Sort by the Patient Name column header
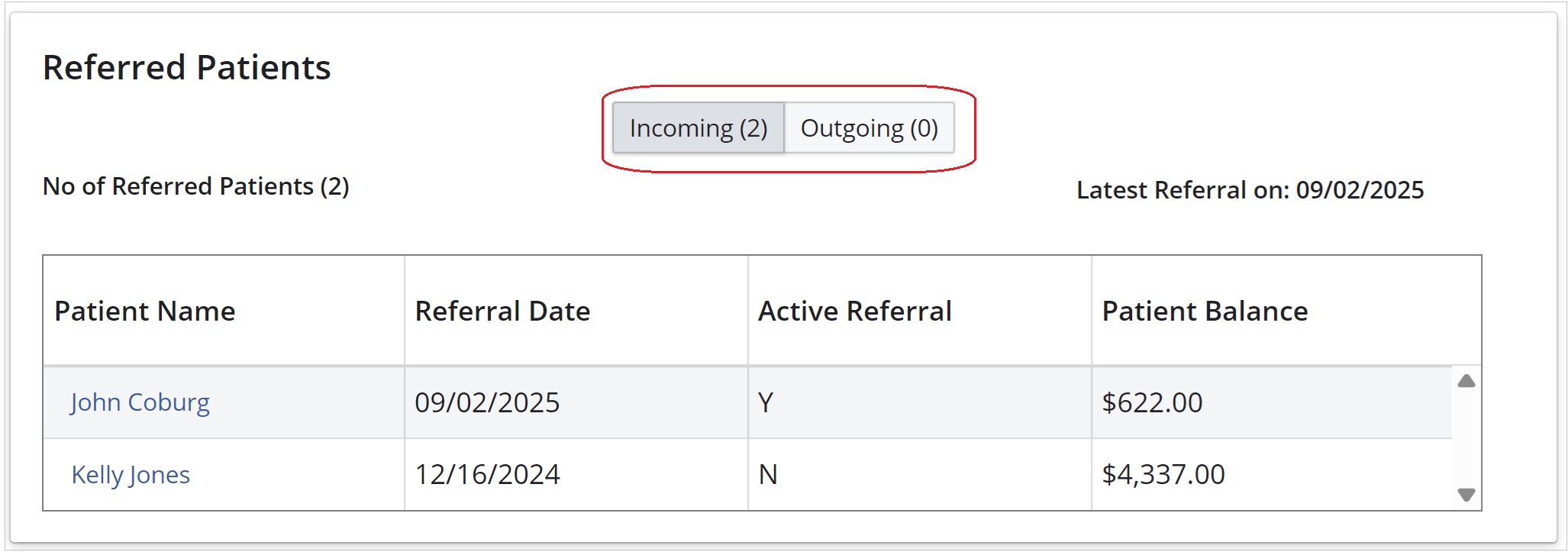The width and height of the screenshot is (1568, 552). tap(145, 312)
